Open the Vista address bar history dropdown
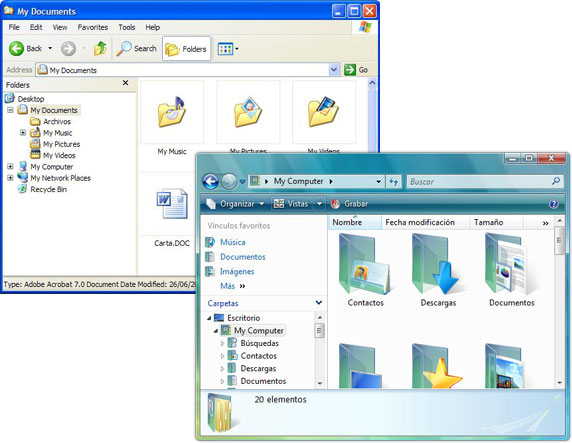572x443 pixels. (378, 181)
